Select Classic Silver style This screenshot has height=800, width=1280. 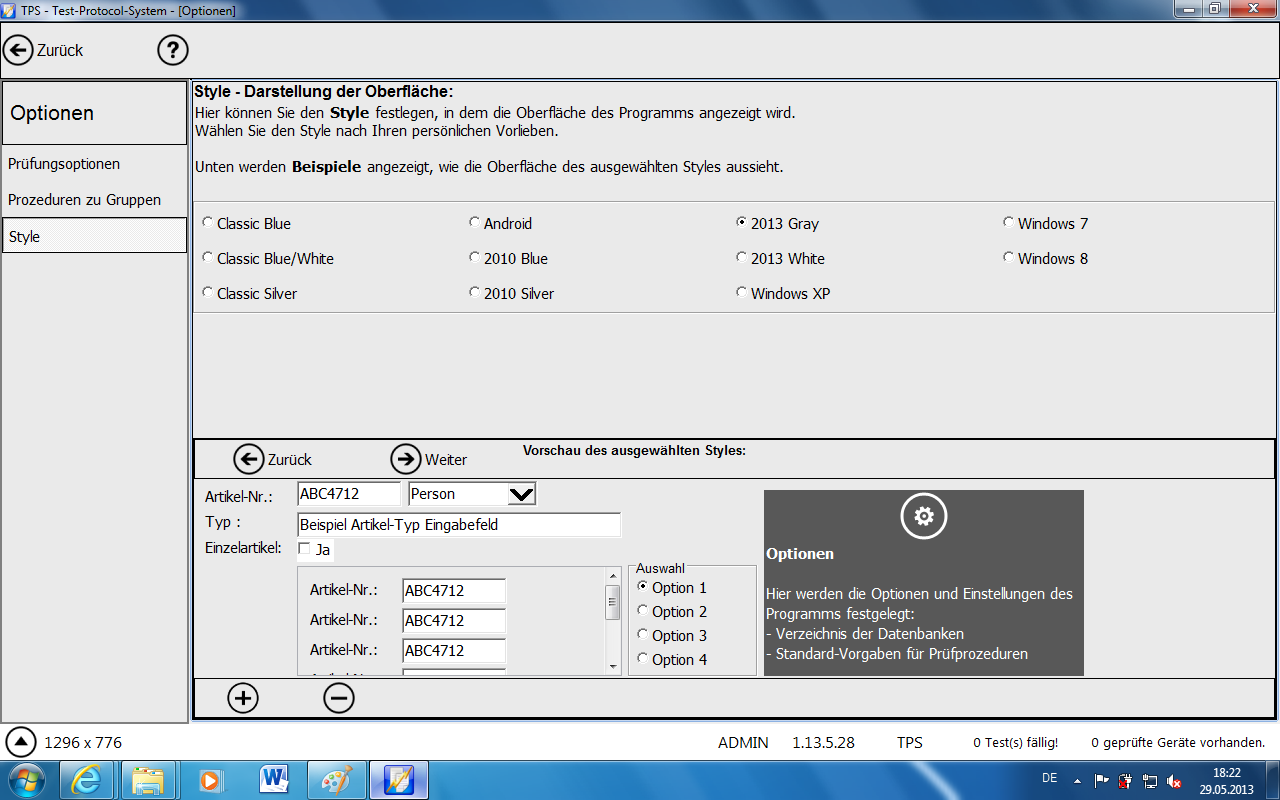249,293
